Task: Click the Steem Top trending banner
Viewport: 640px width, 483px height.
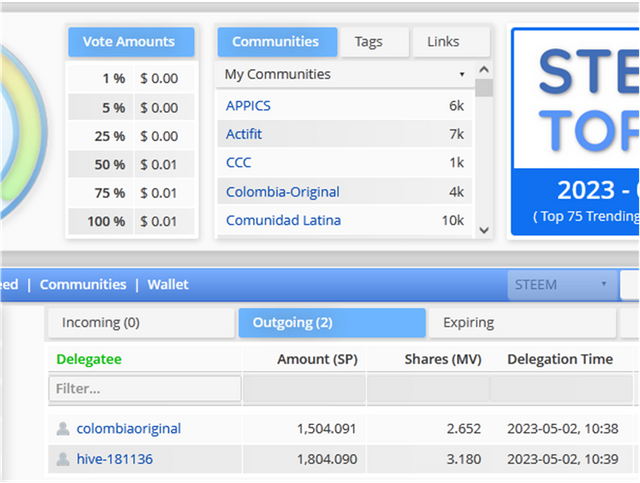Action: pyautogui.click(x=575, y=131)
